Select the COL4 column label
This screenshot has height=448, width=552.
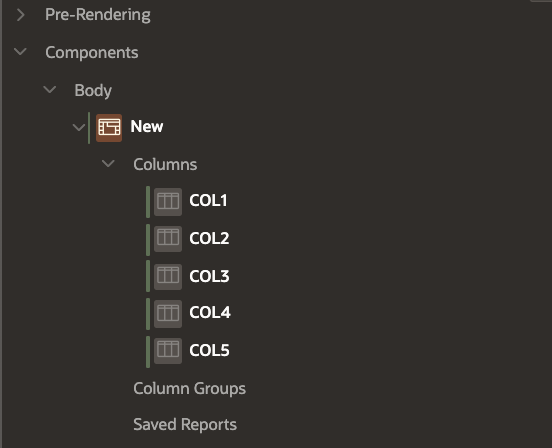click(x=210, y=312)
